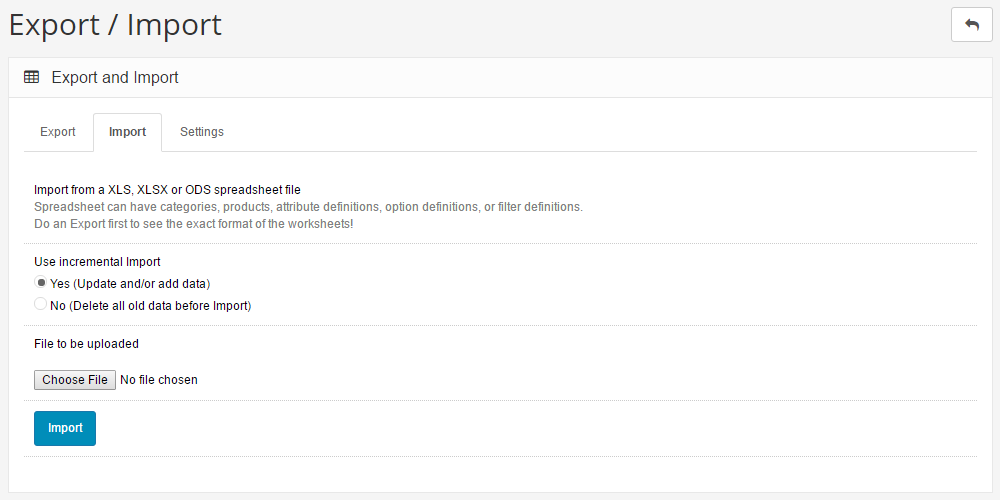The width and height of the screenshot is (1000, 500).
Task: Click the 'Import from a XLS, XLSX or ODS' heading
Action: click(167, 190)
